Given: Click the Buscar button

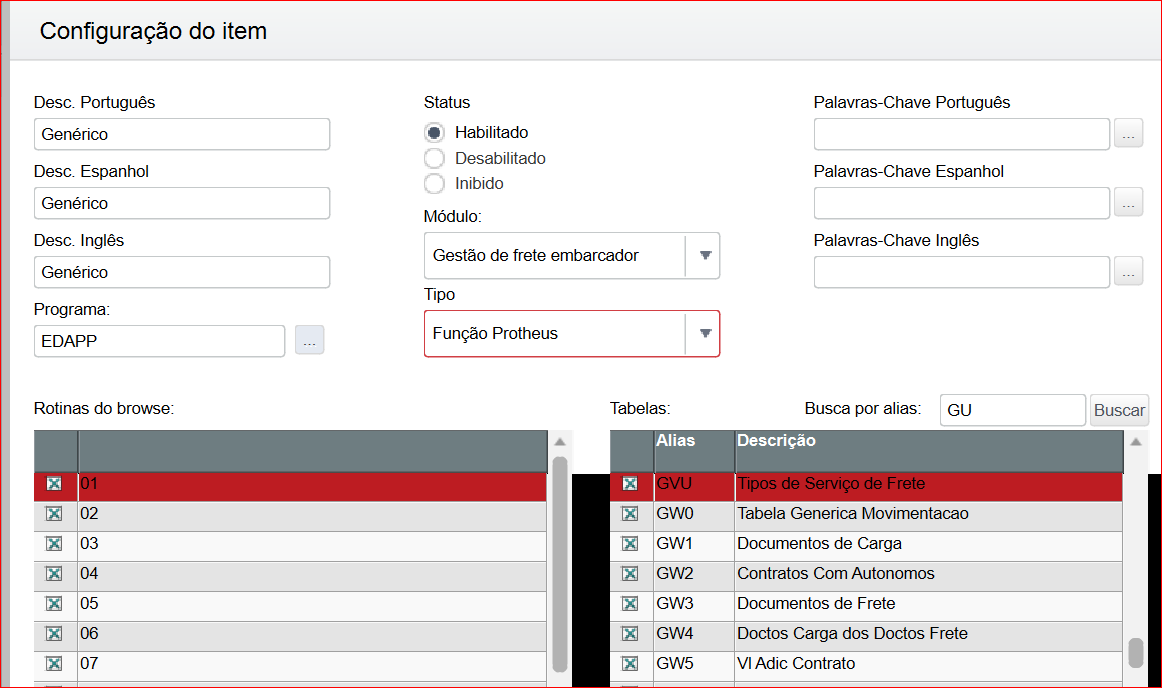Looking at the screenshot, I should coord(1119,410).
